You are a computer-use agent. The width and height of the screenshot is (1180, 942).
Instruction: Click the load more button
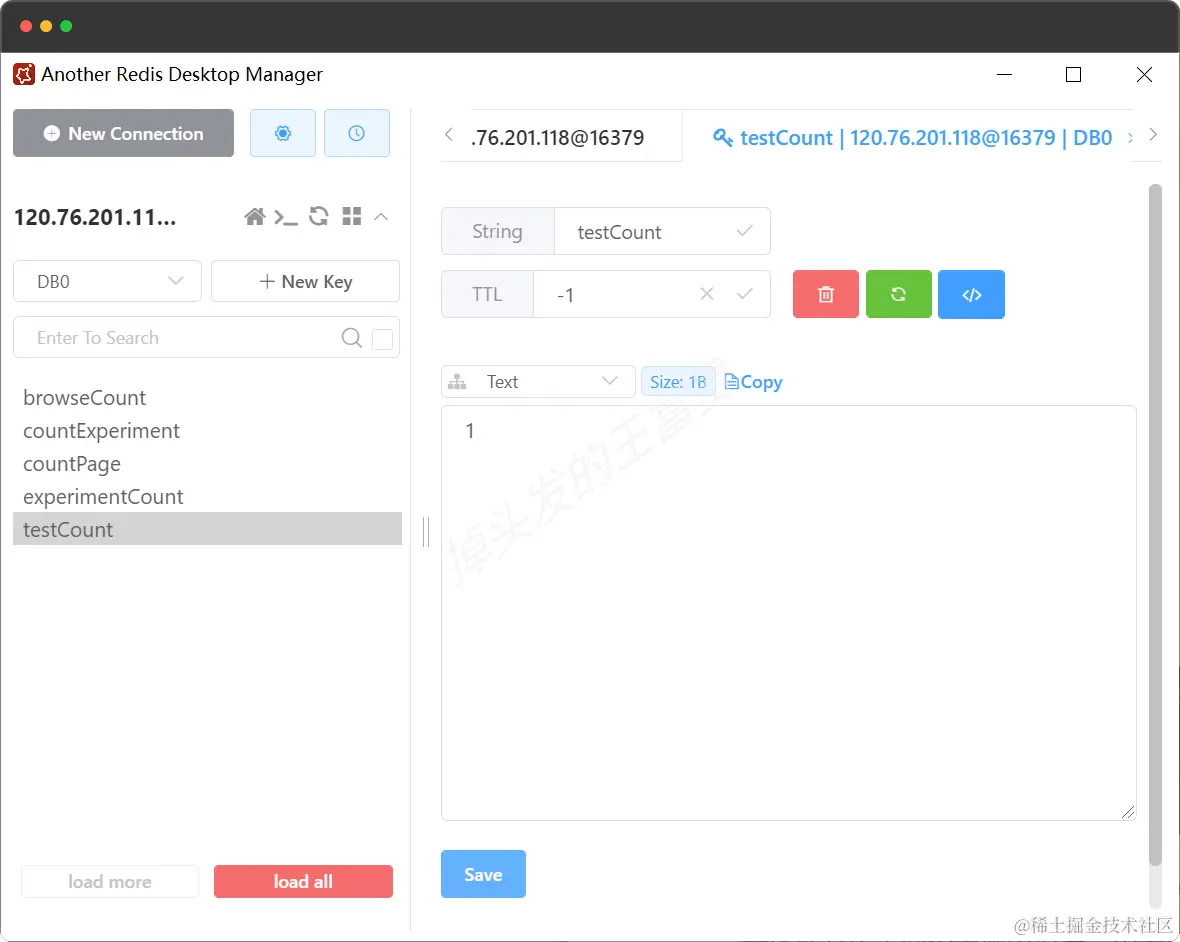(x=110, y=881)
